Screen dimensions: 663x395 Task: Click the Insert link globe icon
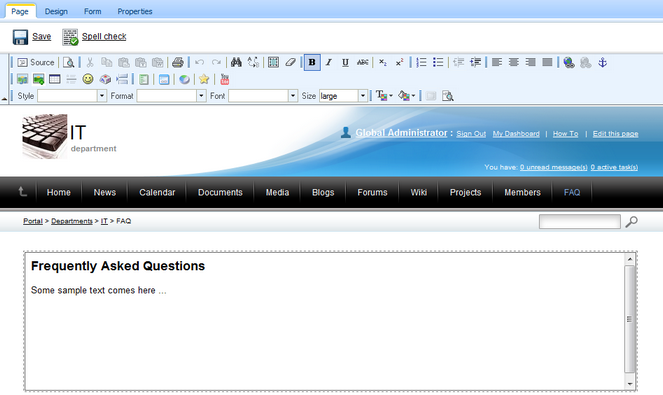click(569, 63)
